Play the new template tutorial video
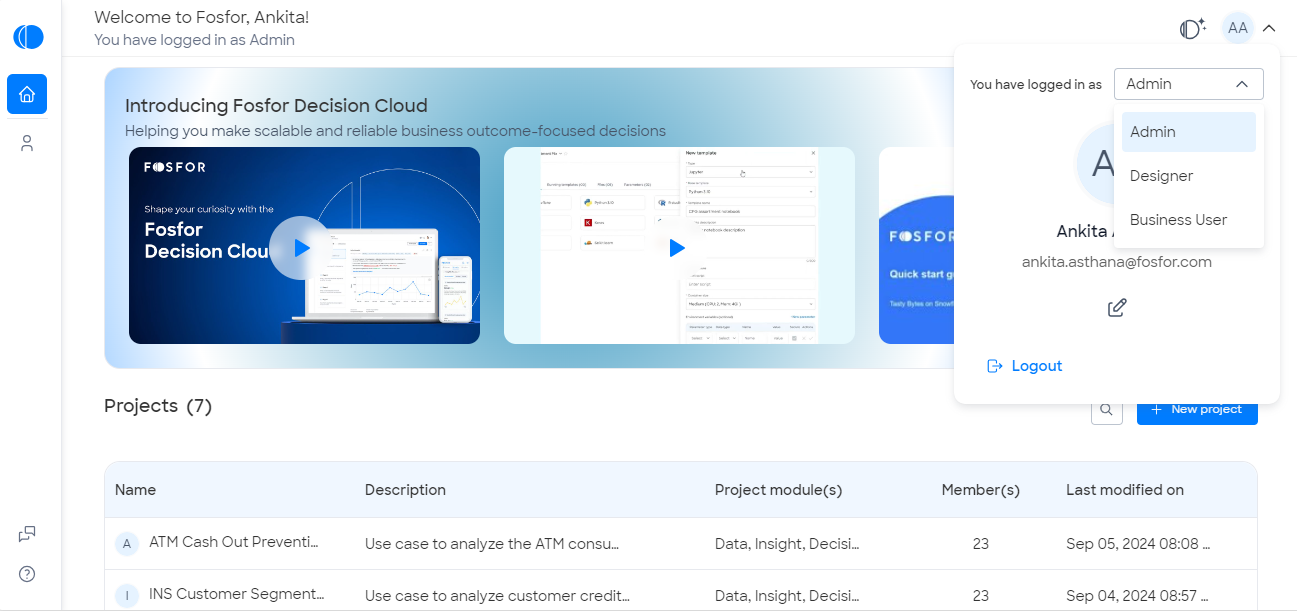This screenshot has width=1297, height=611. point(677,247)
